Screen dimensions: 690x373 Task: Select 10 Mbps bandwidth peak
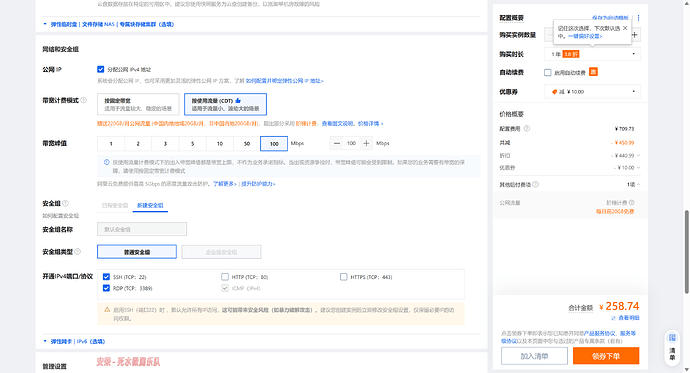(x=220, y=143)
